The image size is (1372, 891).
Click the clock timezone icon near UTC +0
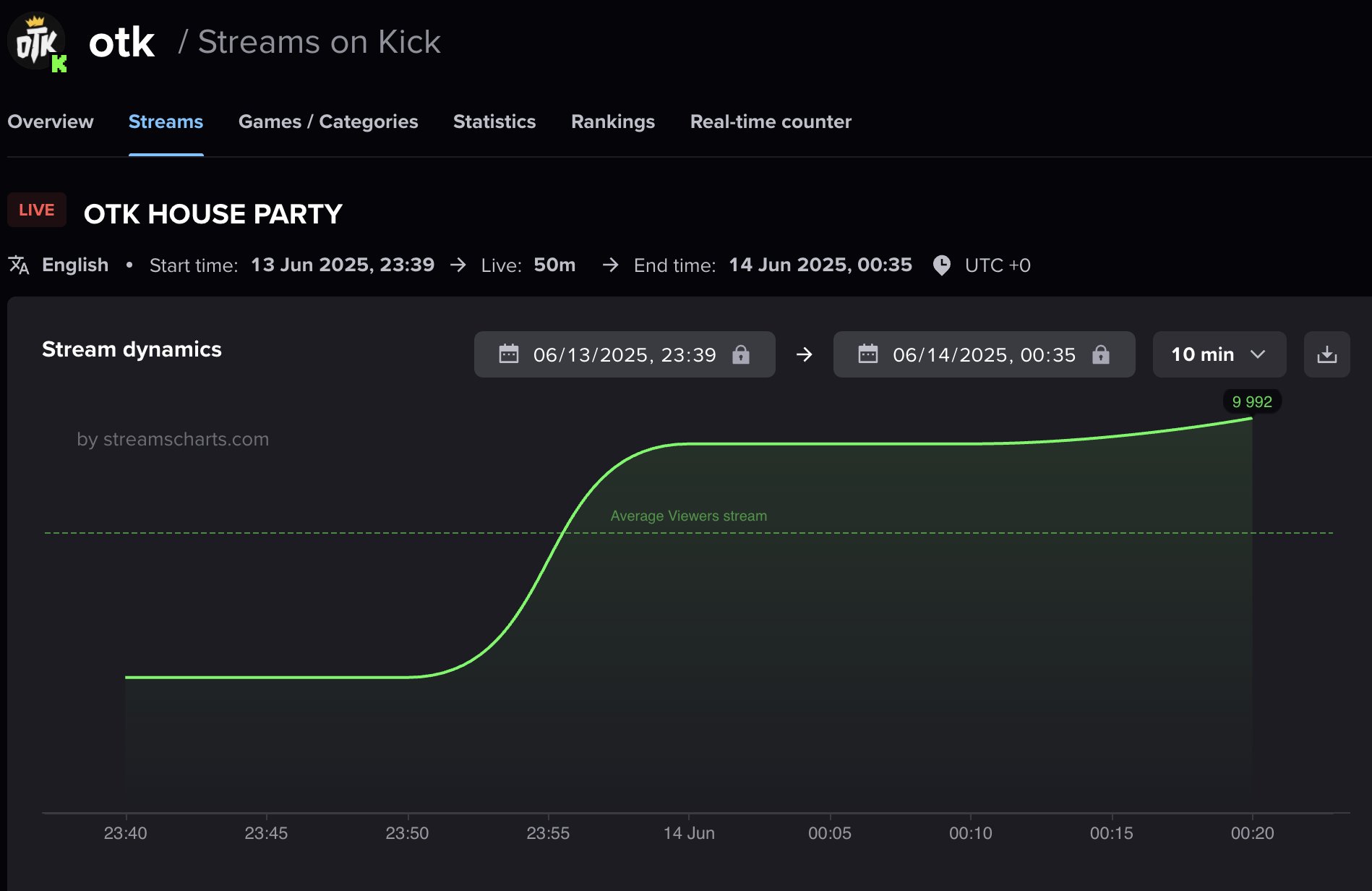coord(941,265)
